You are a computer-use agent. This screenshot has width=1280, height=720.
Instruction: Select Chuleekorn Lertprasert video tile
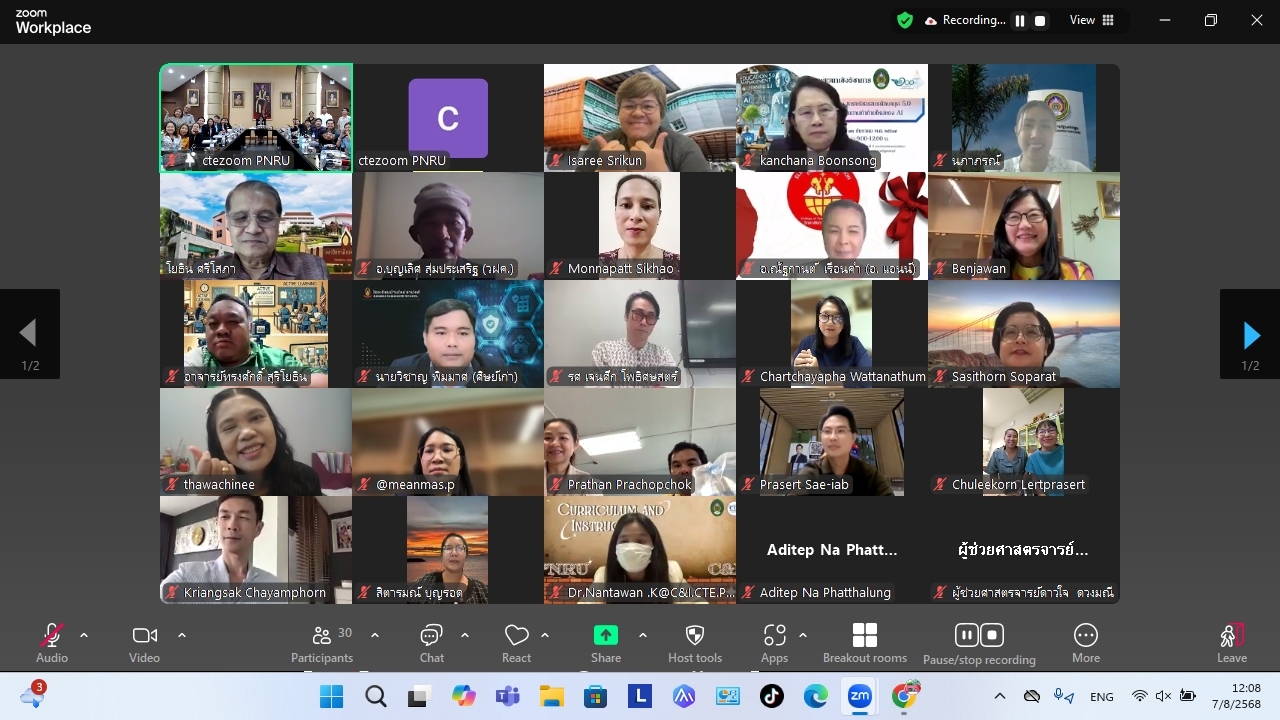tap(1024, 442)
